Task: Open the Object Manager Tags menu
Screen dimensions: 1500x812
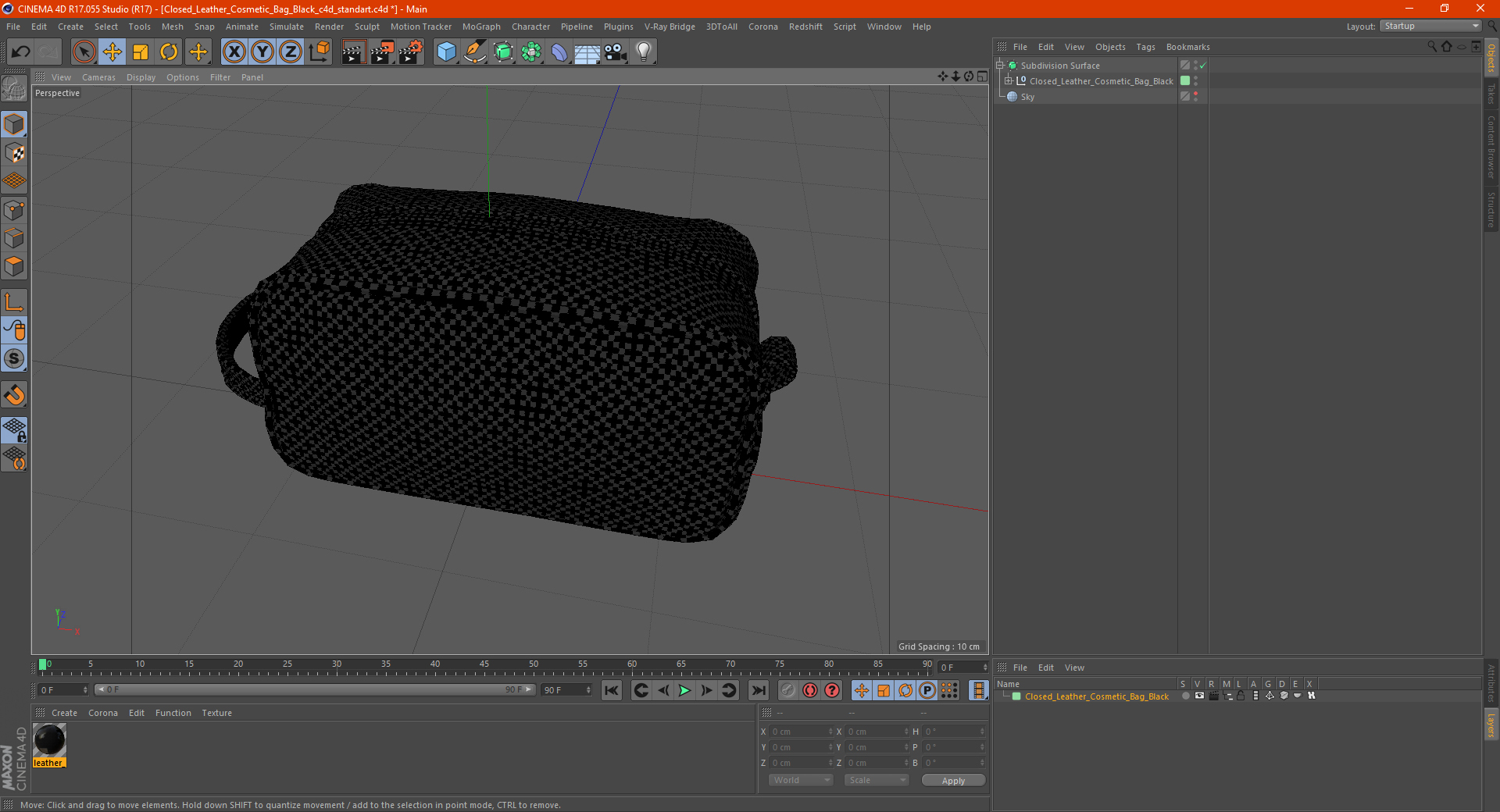Action: [1145, 47]
